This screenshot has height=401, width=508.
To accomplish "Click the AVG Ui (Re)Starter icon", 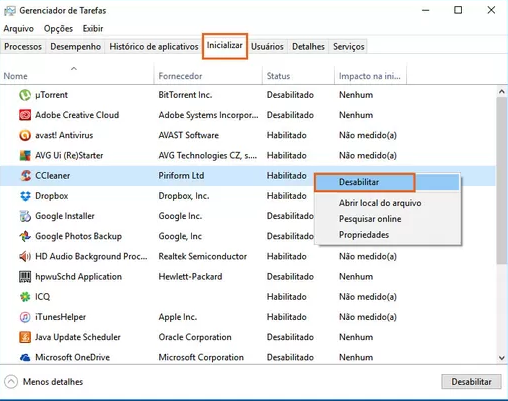I will (25, 155).
